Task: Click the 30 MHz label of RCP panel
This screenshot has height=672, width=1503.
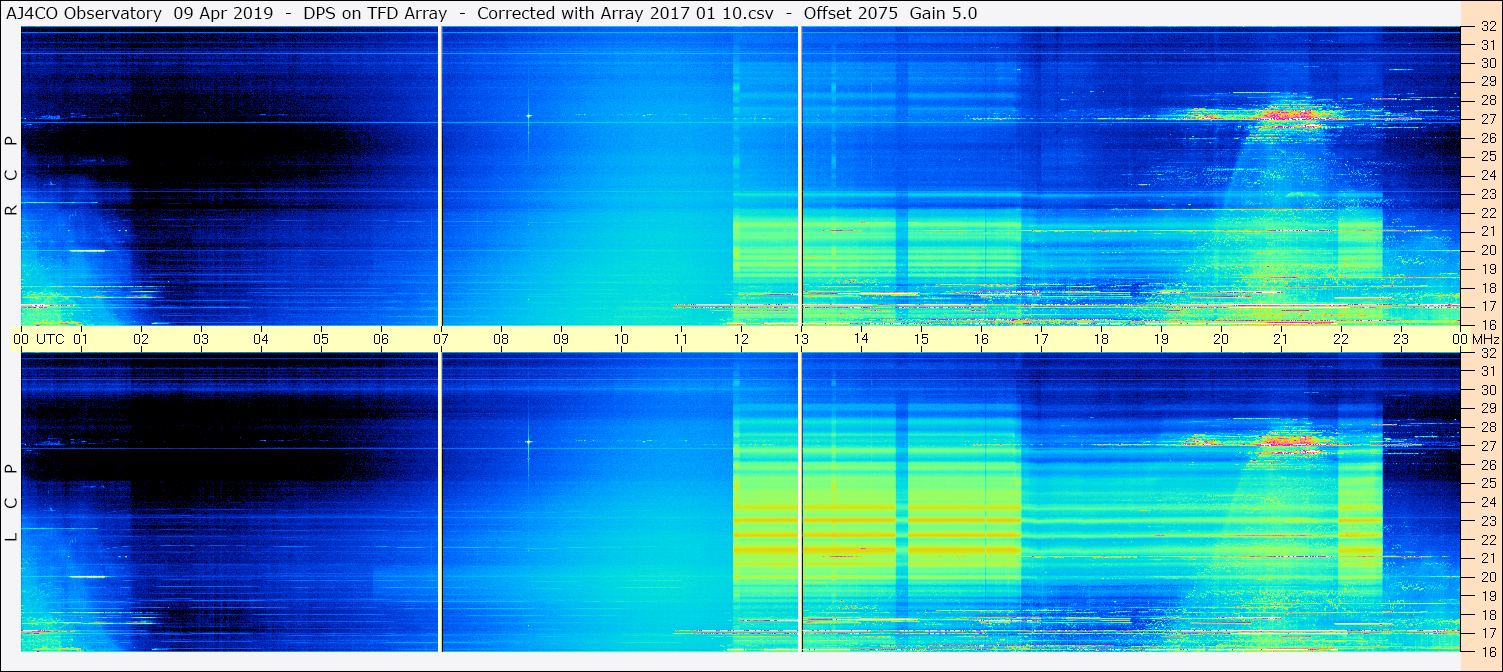Action: [x=1488, y=63]
